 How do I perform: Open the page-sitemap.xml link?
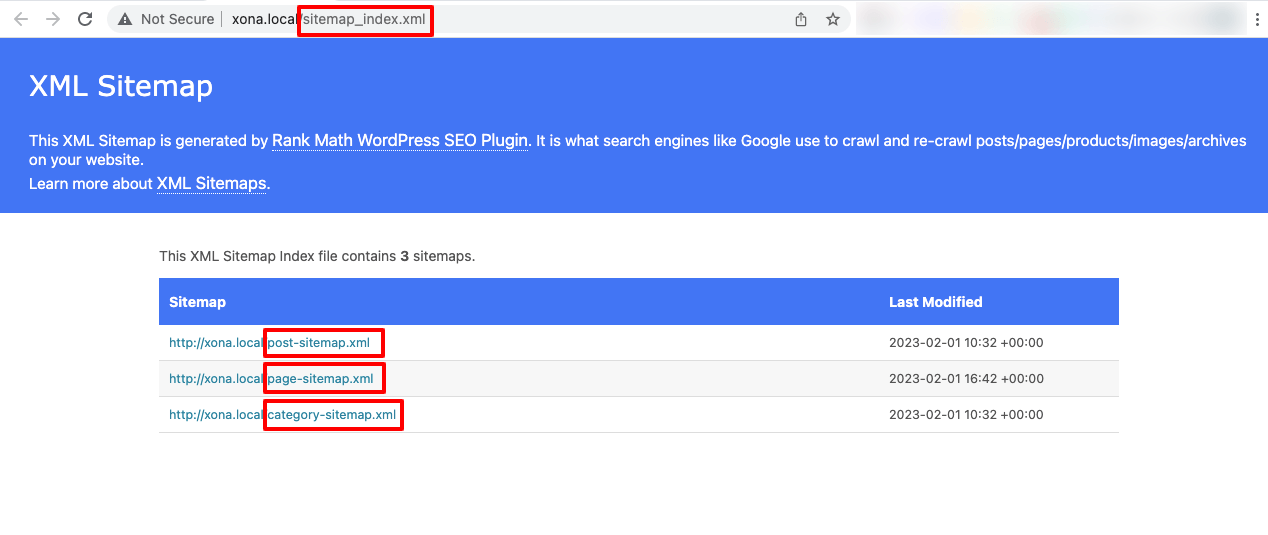point(271,379)
